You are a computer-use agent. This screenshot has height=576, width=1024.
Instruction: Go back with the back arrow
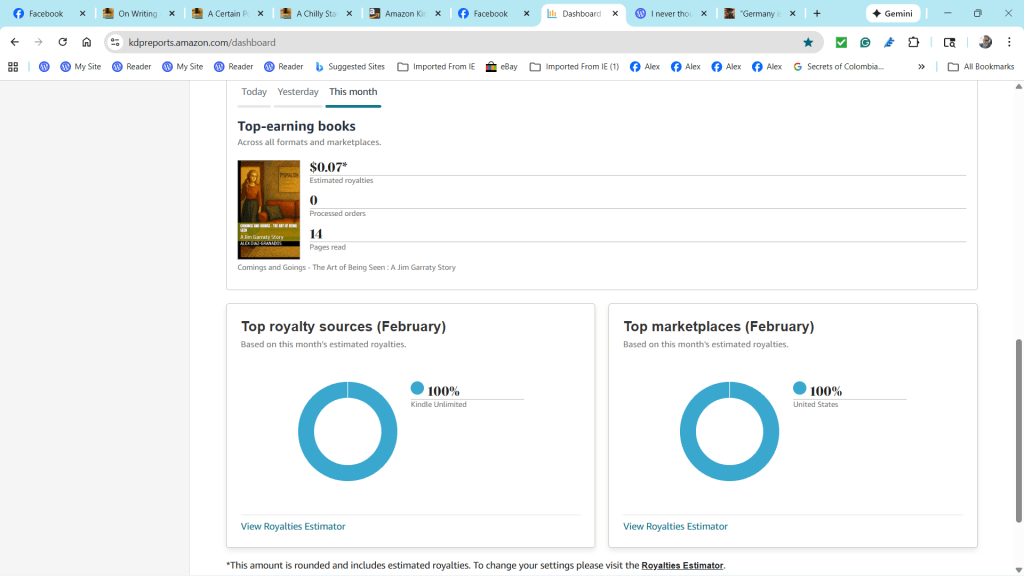pyautogui.click(x=15, y=42)
